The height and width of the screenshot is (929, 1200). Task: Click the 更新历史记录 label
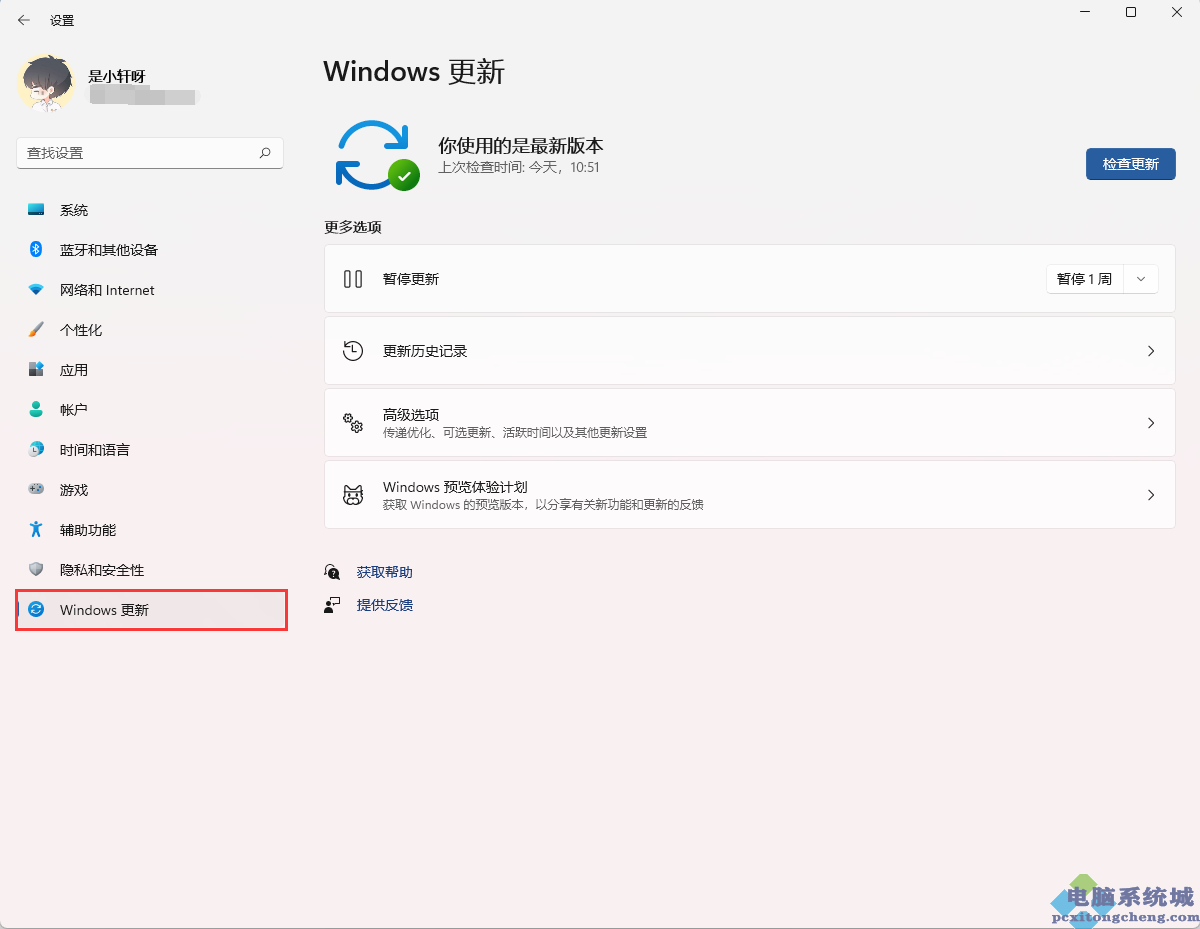[425, 351]
